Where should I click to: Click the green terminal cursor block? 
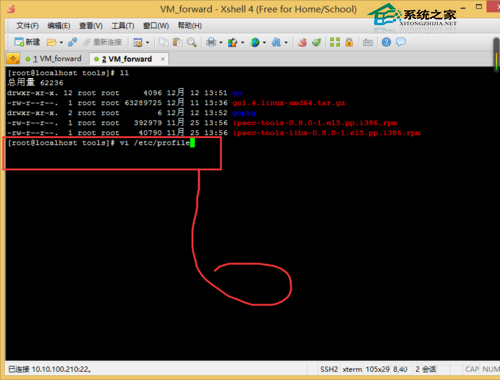192,143
